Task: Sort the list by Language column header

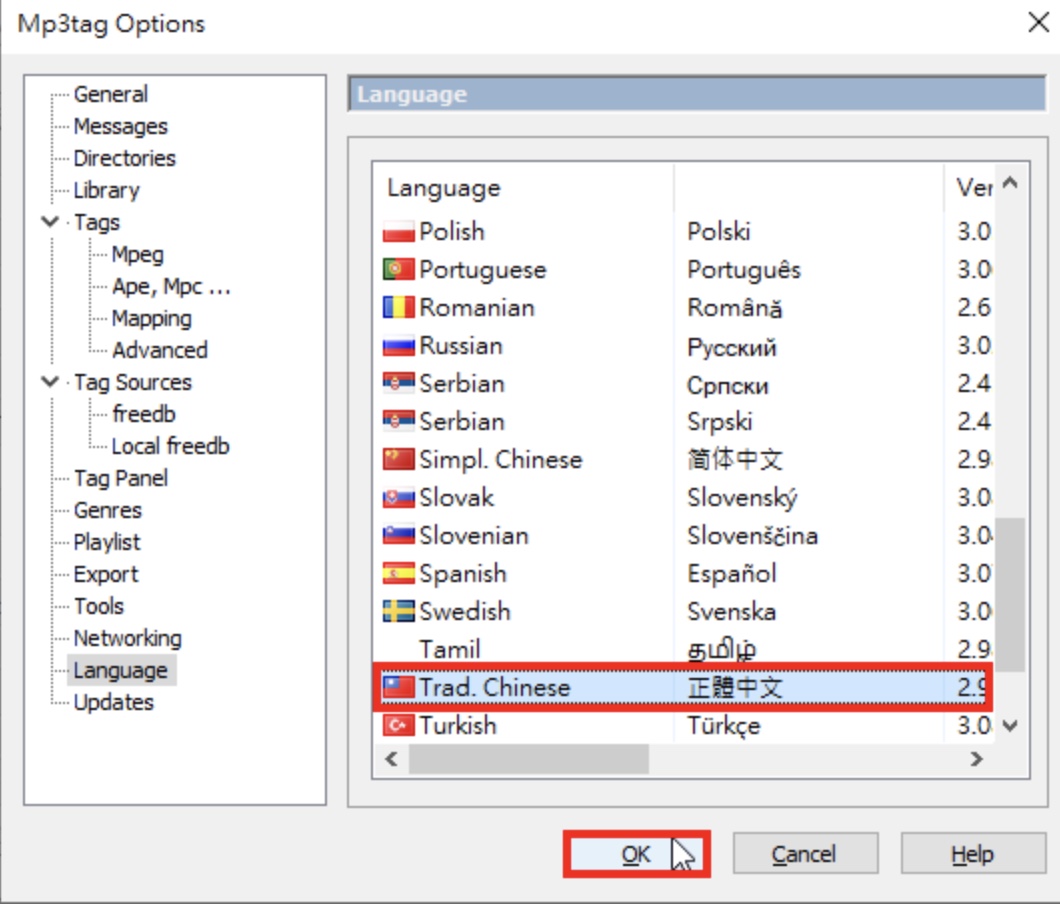Action: click(523, 188)
